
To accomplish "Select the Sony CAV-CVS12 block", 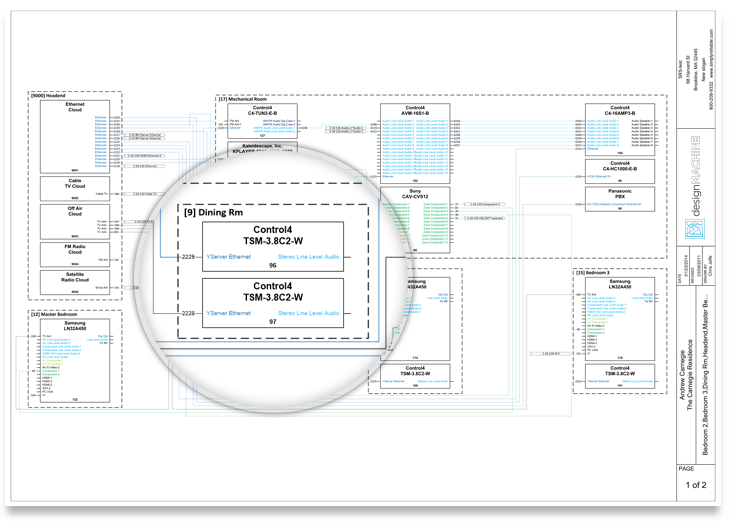I will point(415,220).
